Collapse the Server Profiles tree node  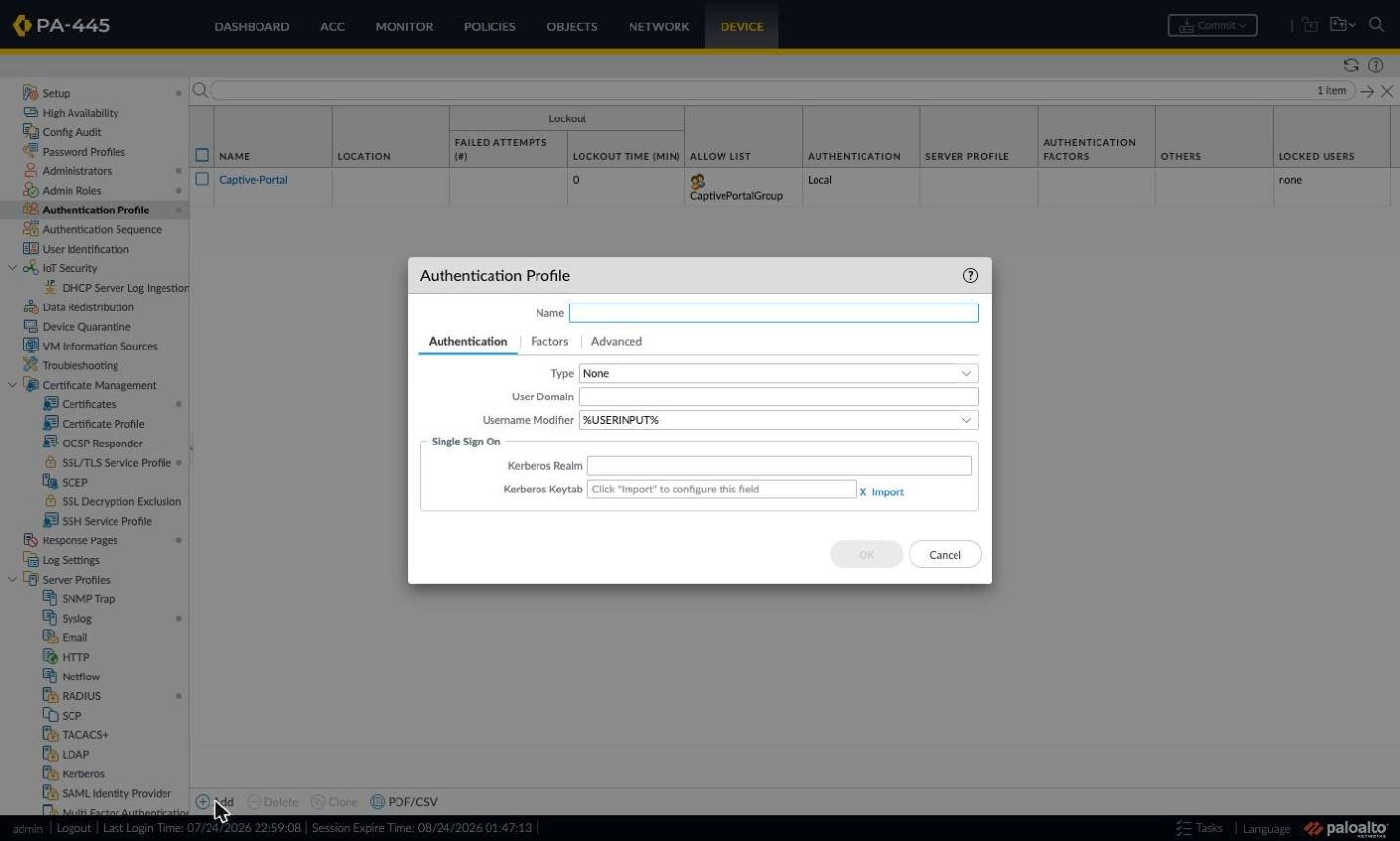(12, 580)
